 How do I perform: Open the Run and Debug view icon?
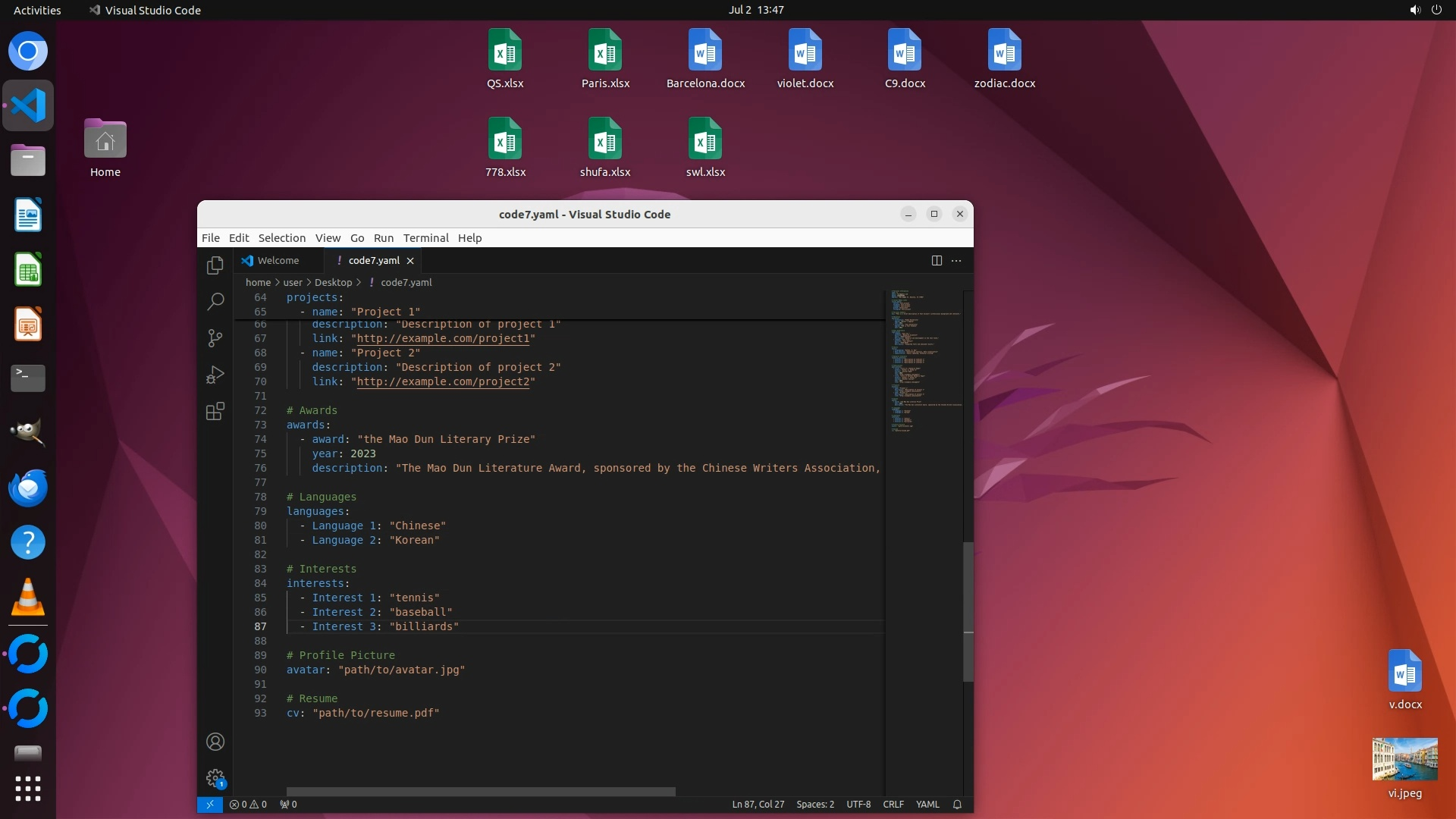pos(215,375)
